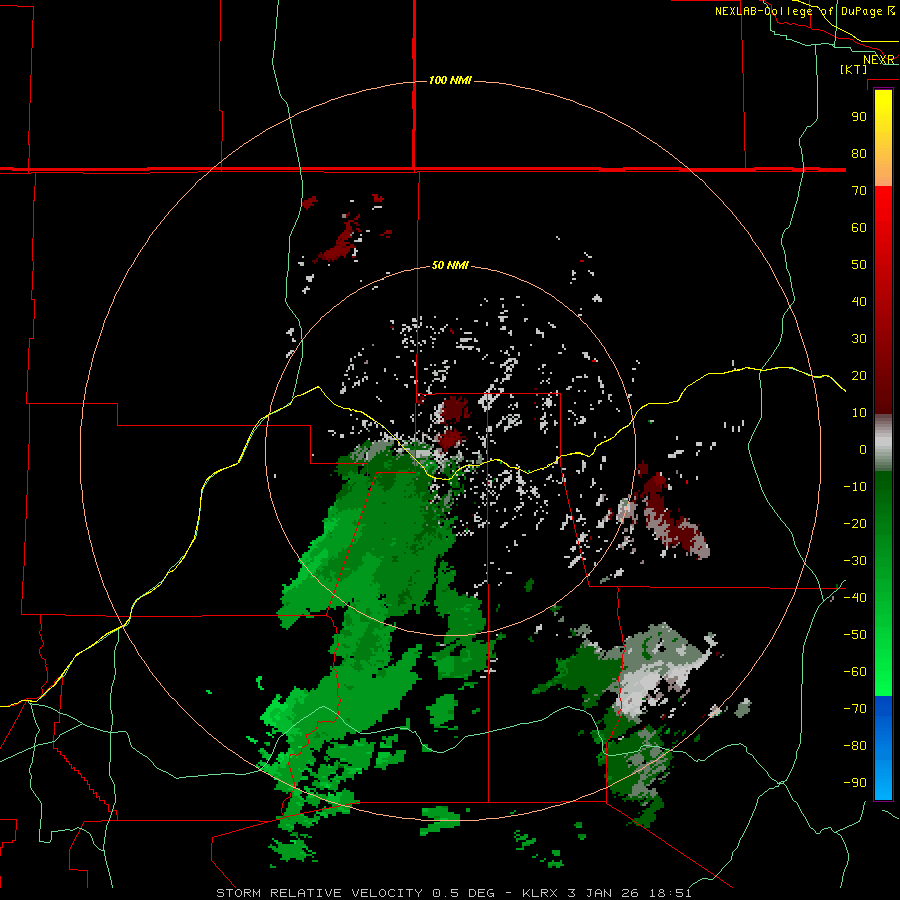Pick the 40 scale value

859,302
